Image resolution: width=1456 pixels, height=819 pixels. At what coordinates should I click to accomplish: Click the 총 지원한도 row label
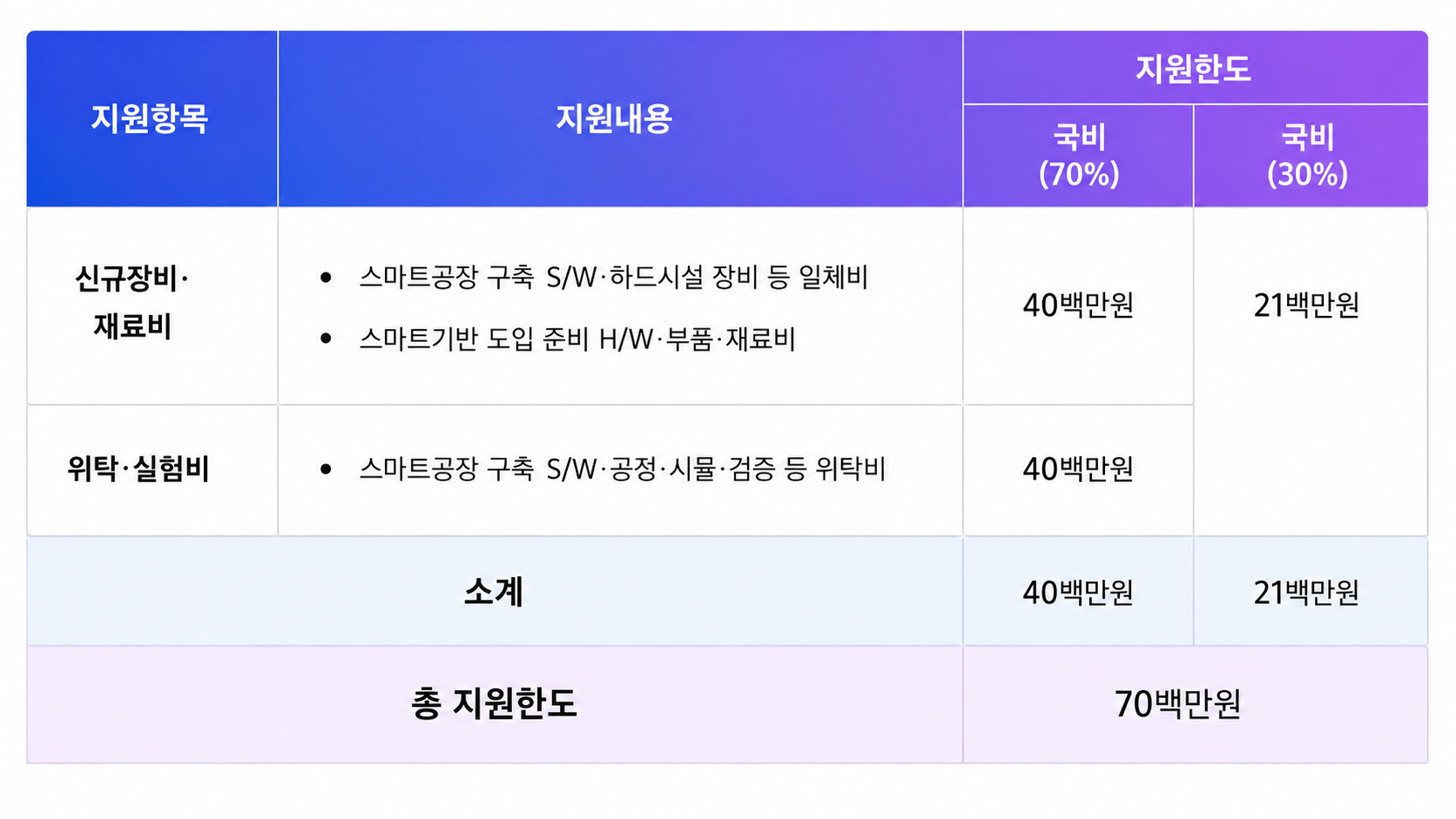(494, 703)
